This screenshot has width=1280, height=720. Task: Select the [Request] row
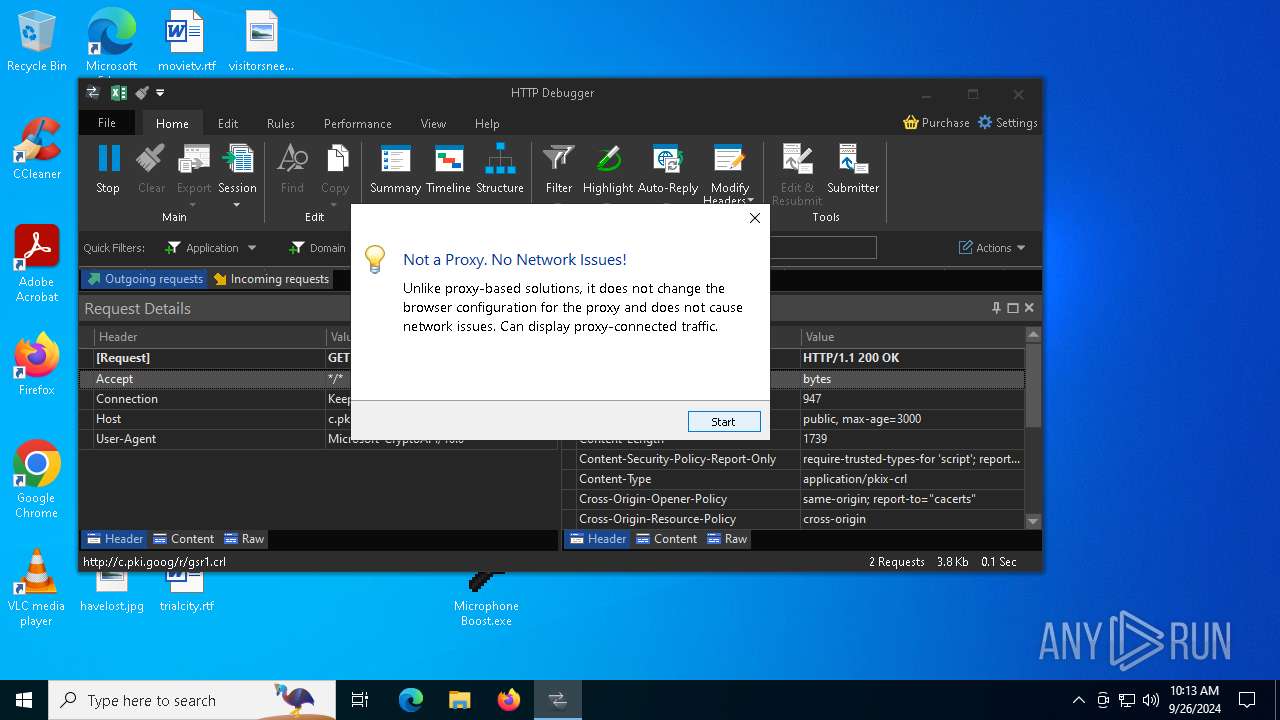click(318, 358)
